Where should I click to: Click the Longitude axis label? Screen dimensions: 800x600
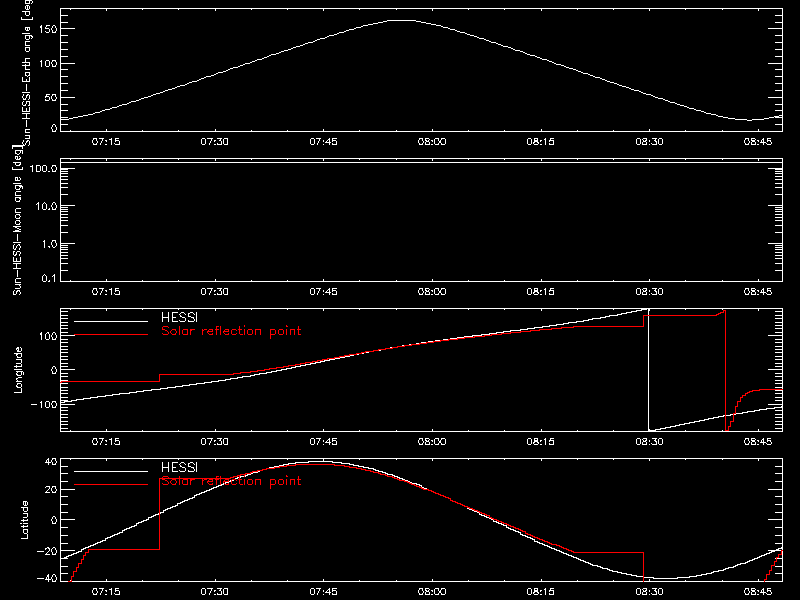[18, 370]
